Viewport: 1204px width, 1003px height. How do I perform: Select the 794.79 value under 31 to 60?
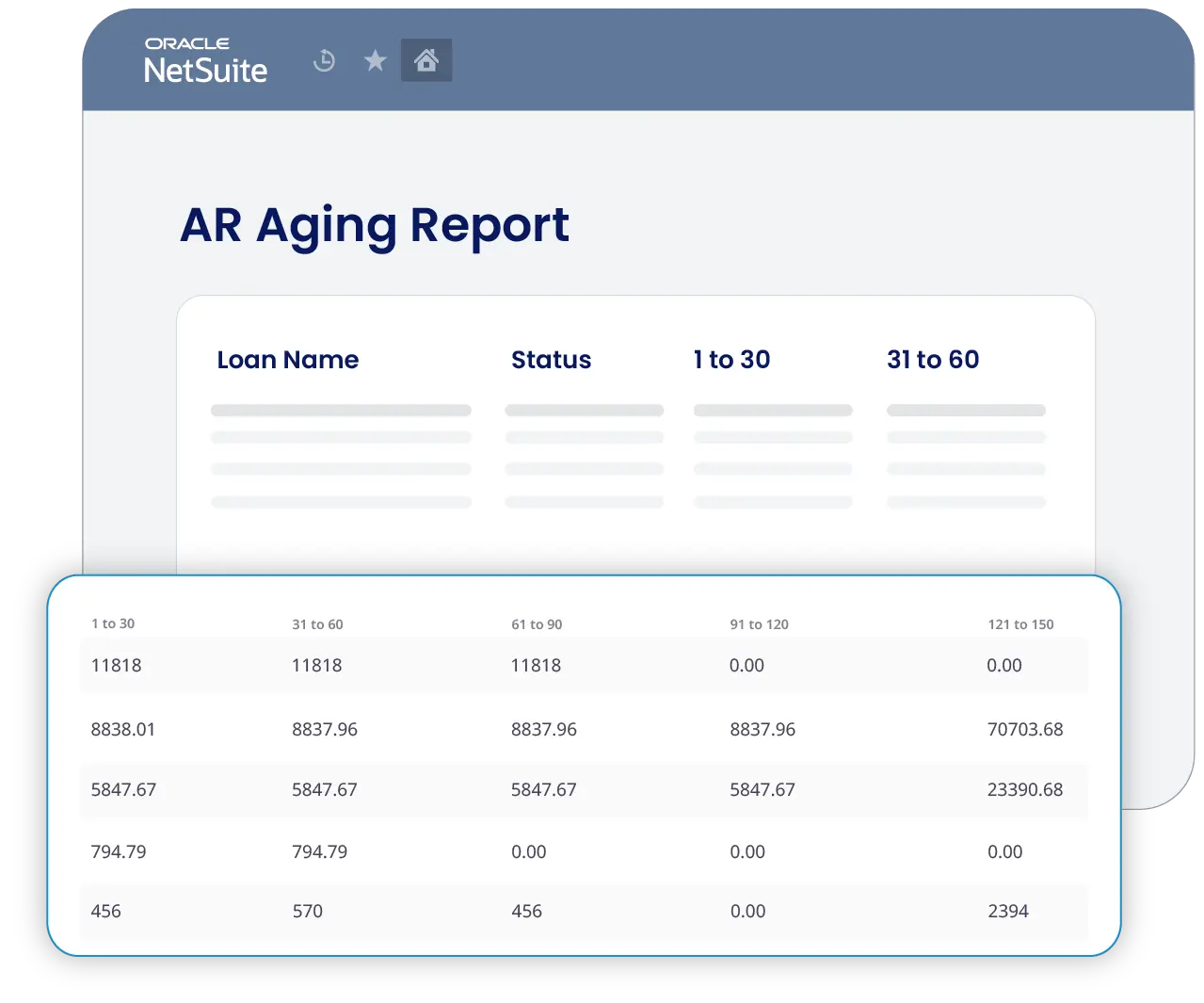pos(320,851)
